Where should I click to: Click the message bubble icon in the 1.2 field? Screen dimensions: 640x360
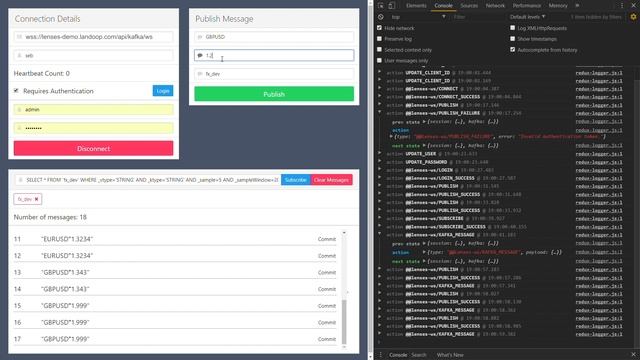200,56
